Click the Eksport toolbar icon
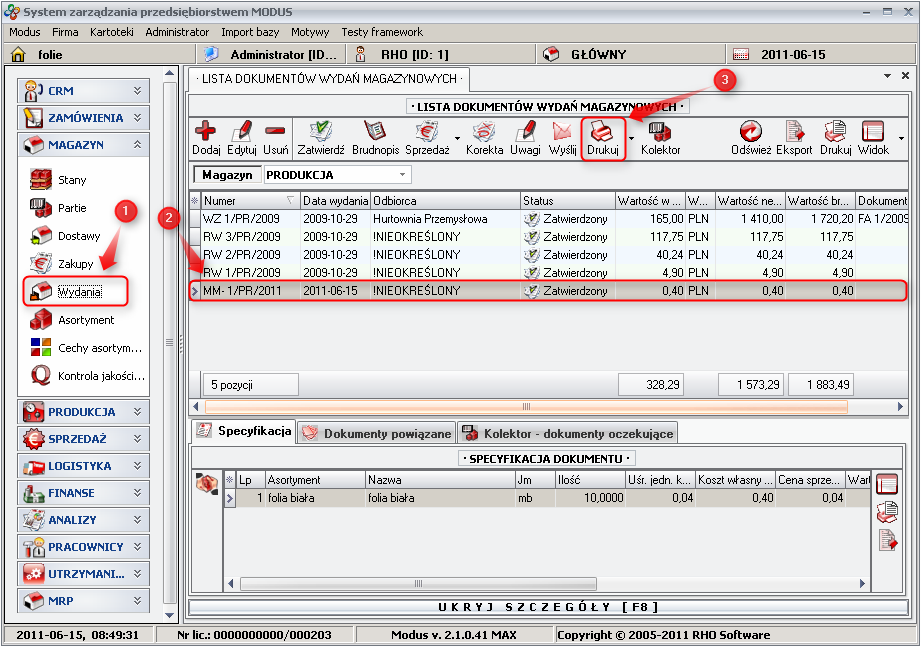This screenshot has height=647, width=921. coord(795,132)
